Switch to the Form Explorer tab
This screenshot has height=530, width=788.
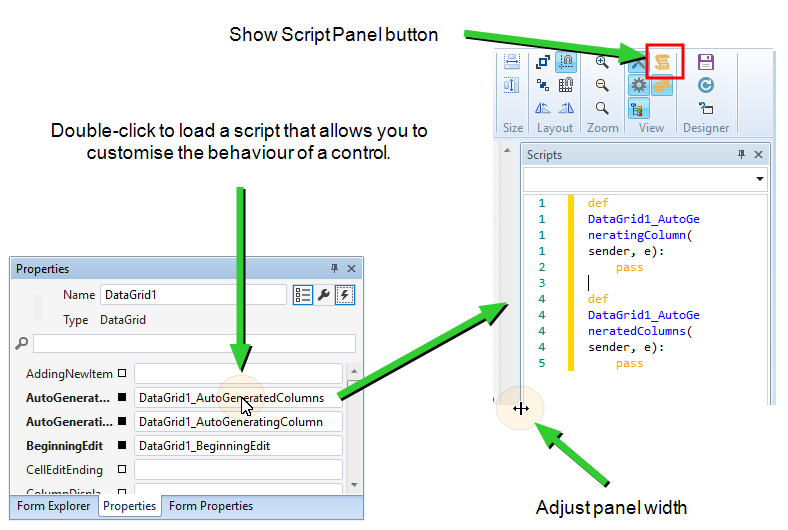point(54,506)
